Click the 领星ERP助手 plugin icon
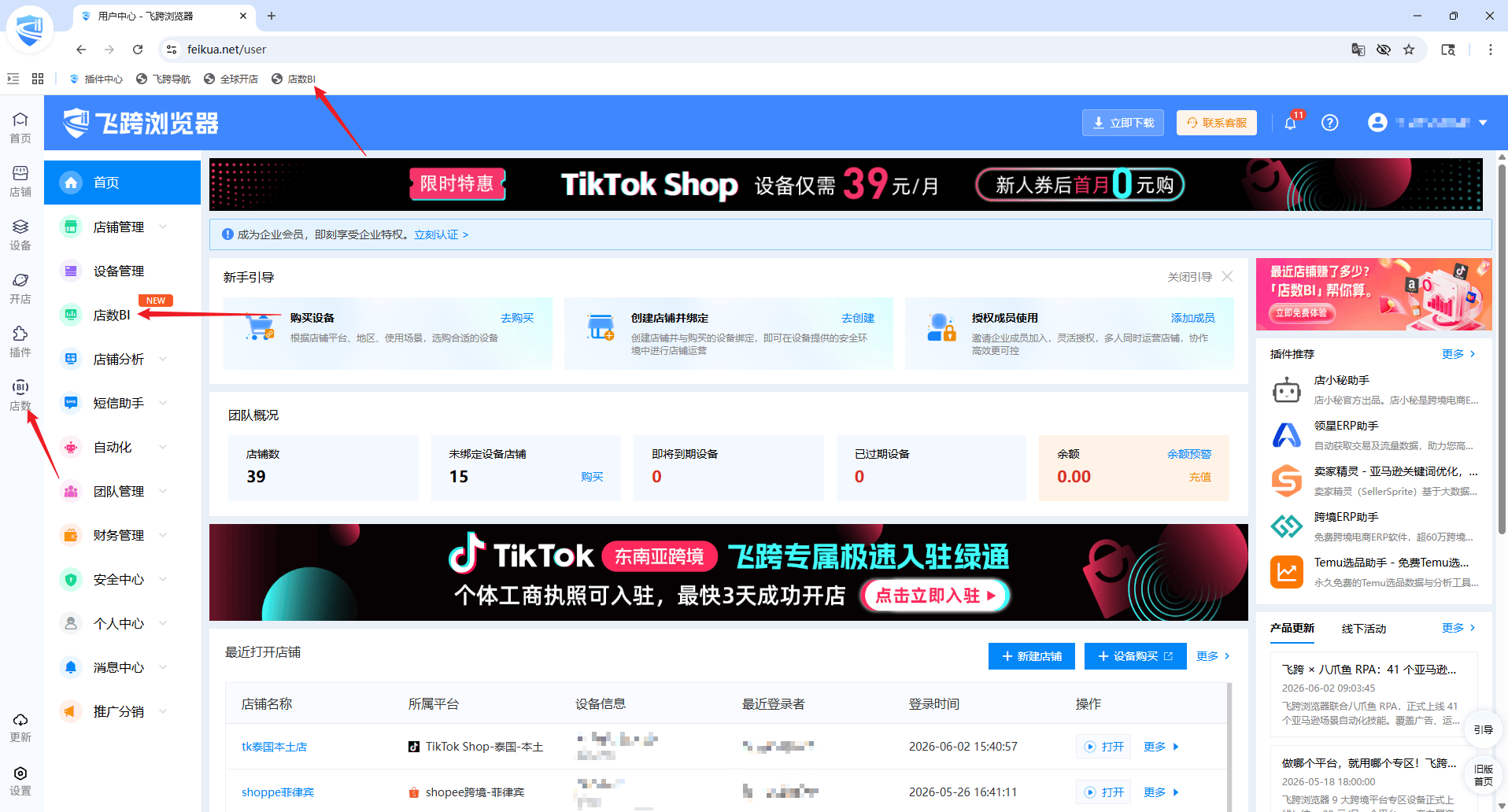The height and width of the screenshot is (812, 1508). point(1287,435)
